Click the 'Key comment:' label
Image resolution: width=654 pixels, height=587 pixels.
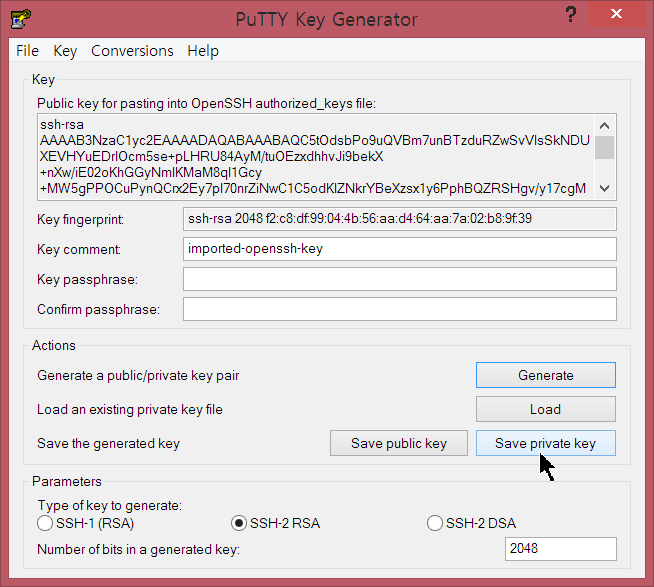[79, 249]
